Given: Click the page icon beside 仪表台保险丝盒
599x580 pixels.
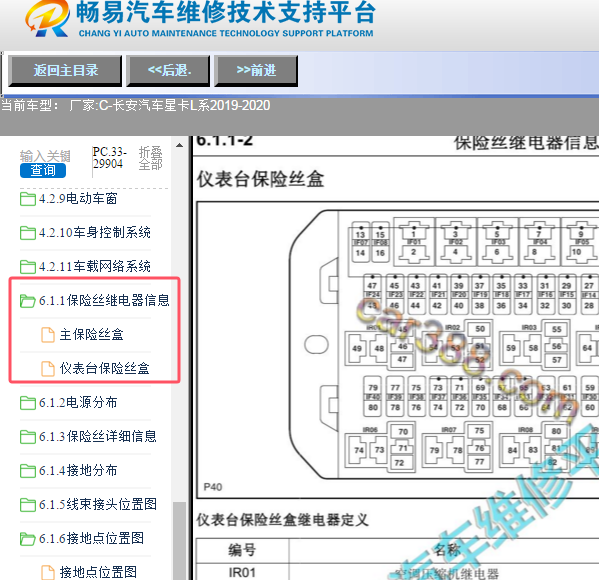Looking at the screenshot, I should click(48, 369).
